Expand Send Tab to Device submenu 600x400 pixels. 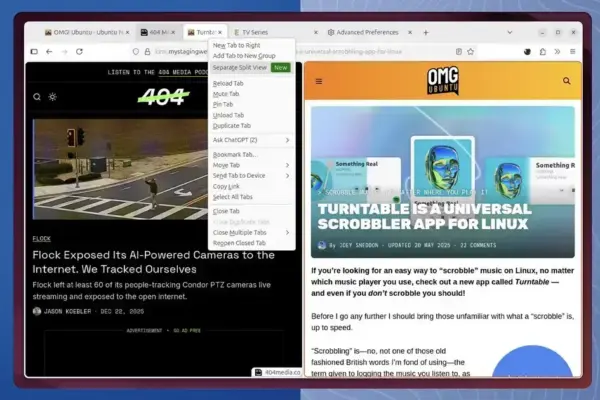pyautogui.click(x=251, y=175)
